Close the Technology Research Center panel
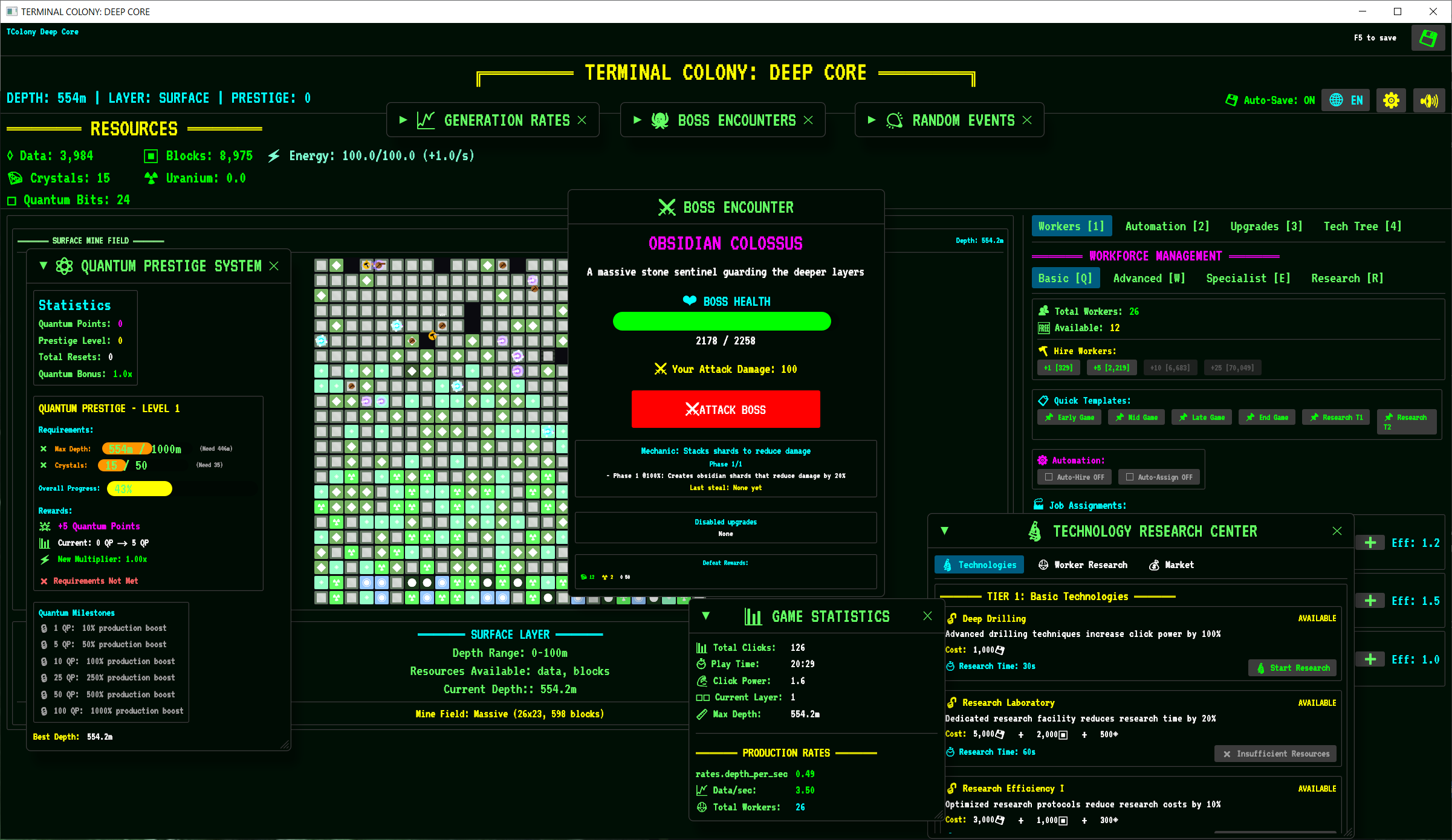Image resolution: width=1452 pixels, height=840 pixels. [x=1337, y=531]
